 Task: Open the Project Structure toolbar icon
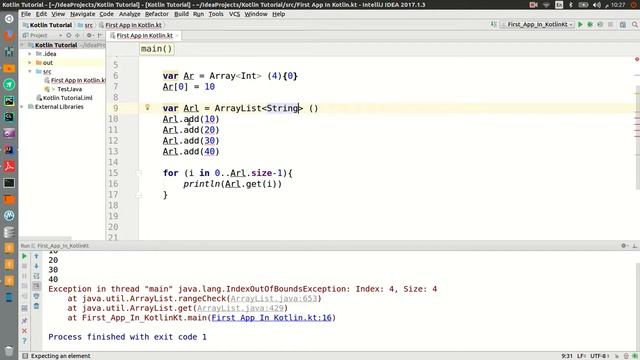[x=622, y=25]
